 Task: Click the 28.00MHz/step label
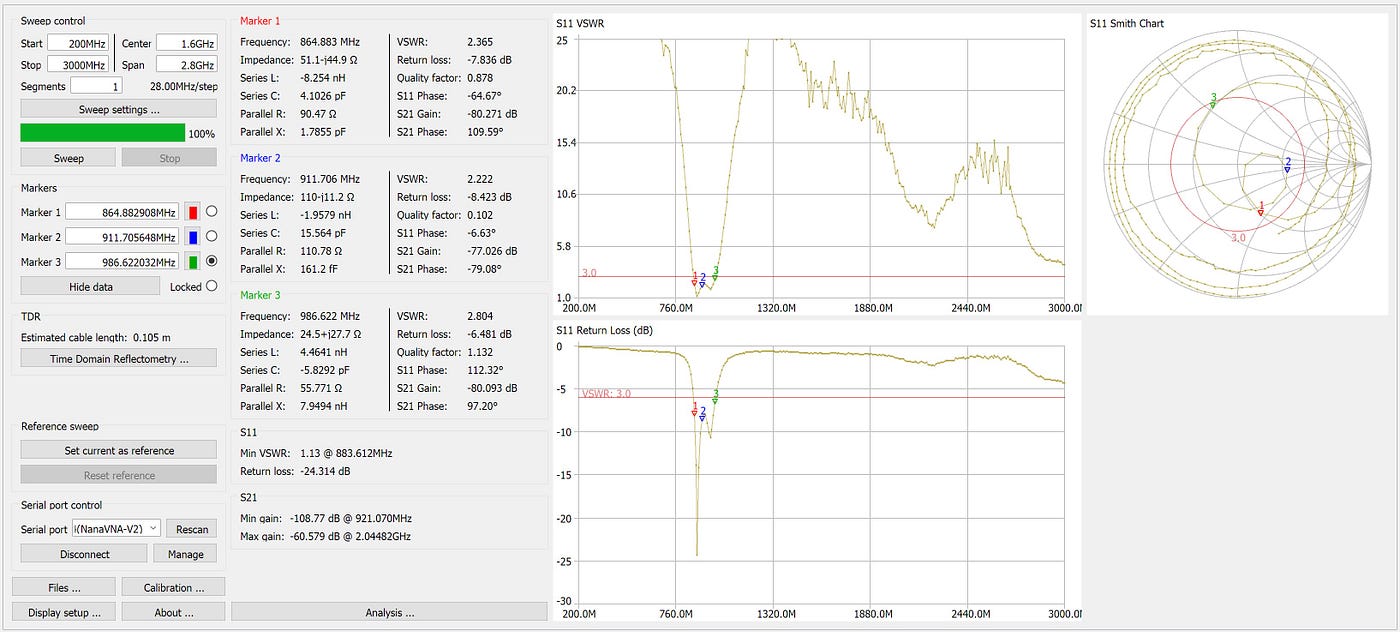click(x=183, y=87)
